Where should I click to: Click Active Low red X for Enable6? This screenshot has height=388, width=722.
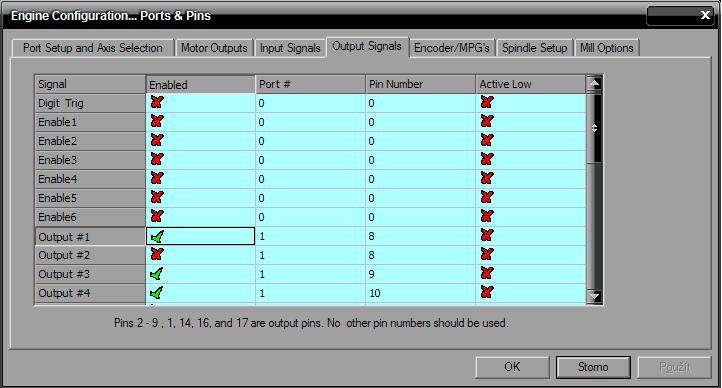coord(487,216)
